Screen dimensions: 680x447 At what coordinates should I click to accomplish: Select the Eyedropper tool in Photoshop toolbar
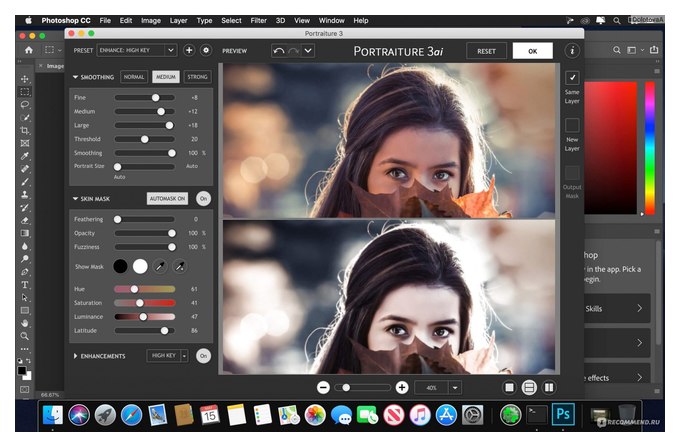25,156
